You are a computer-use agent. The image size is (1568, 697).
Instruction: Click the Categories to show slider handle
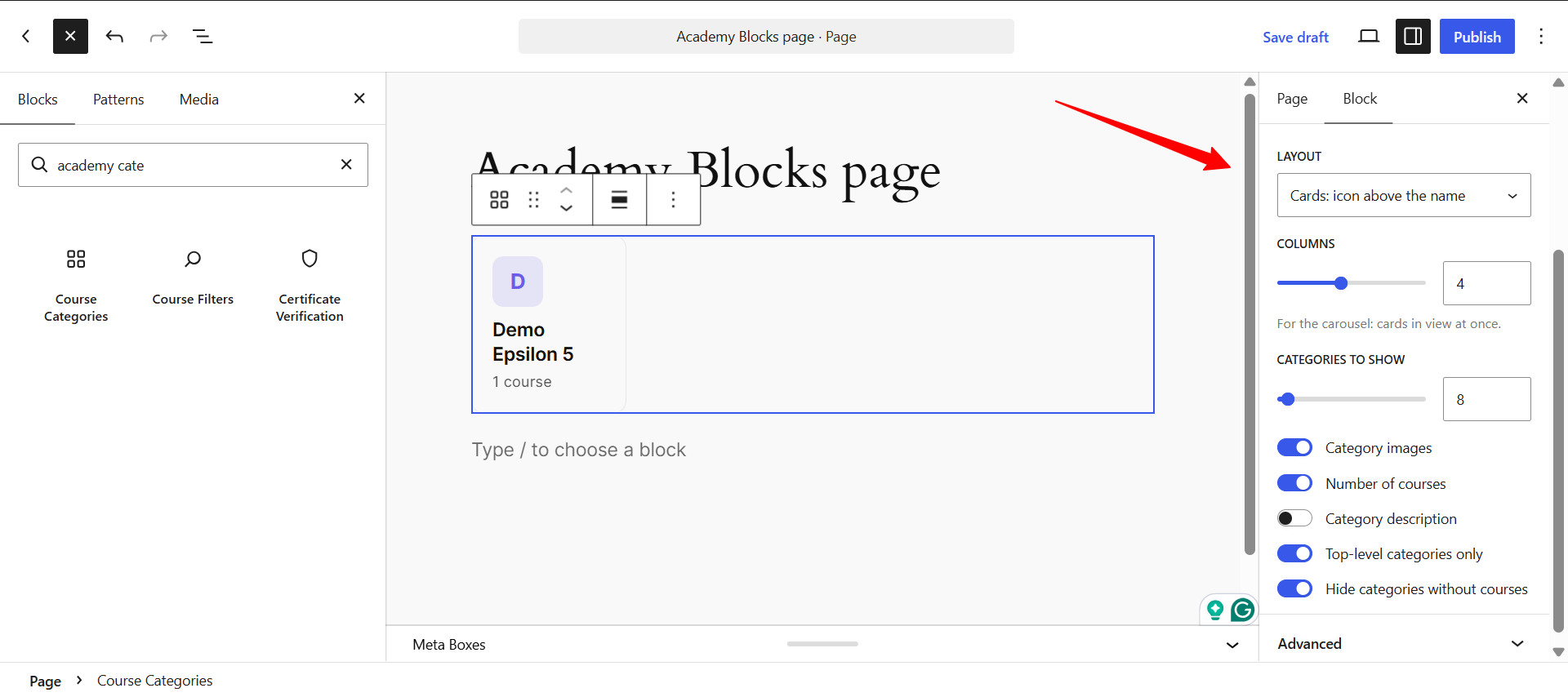click(1287, 399)
